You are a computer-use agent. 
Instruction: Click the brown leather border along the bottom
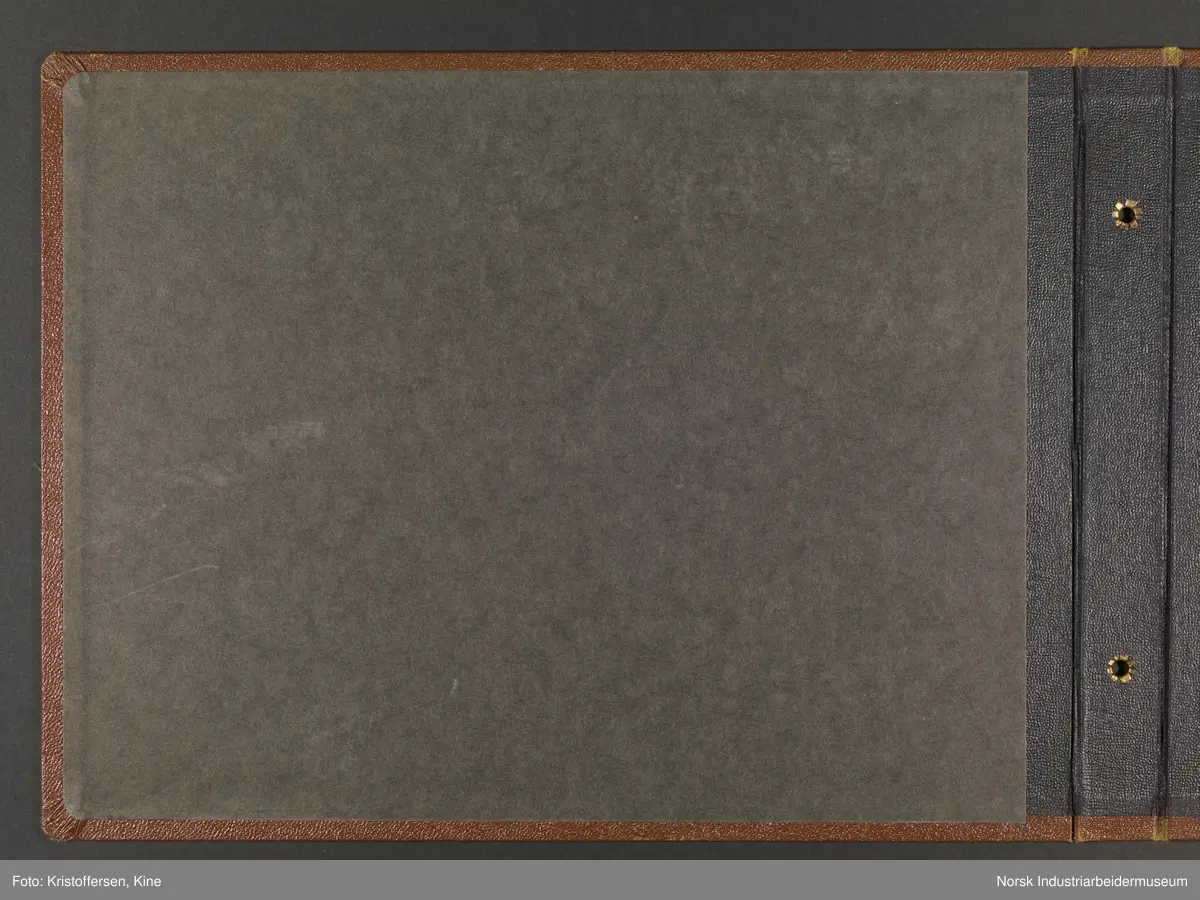pyautogui.click(x=550, y=830)
